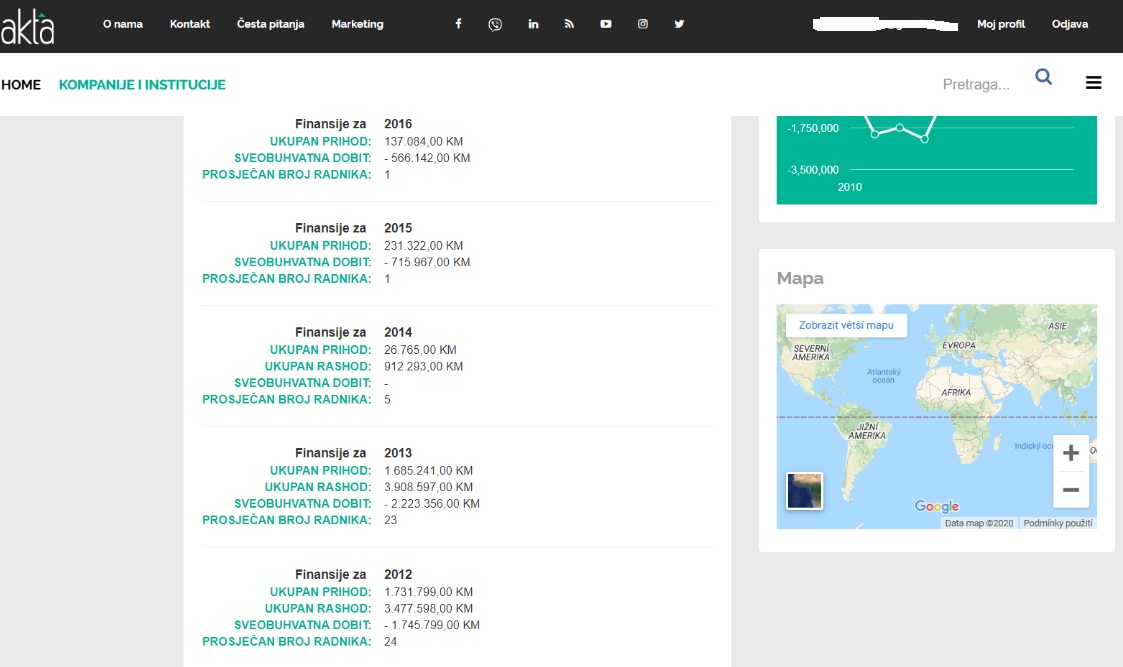
Task: Open the RSS feed icon
Action: pyautogui.click(x=569, y=24)
